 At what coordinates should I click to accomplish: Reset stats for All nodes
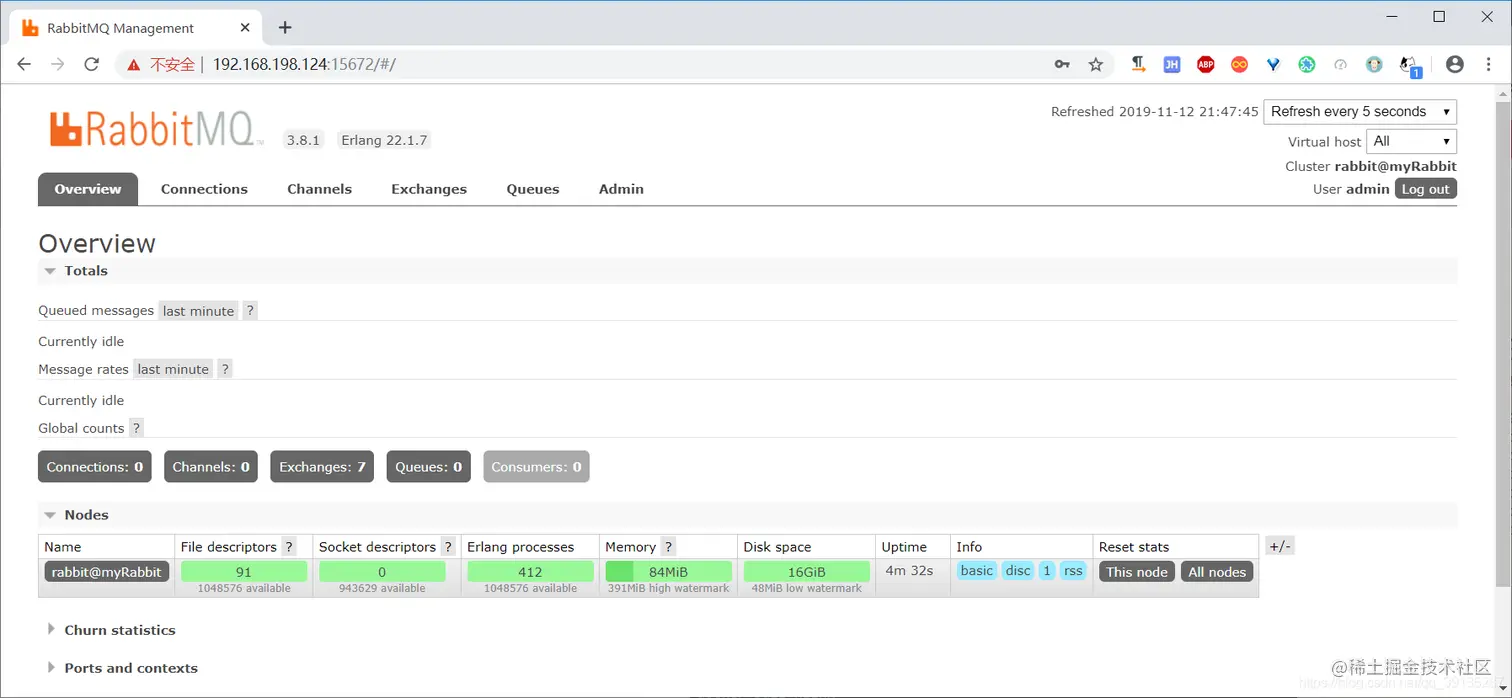point(1217,572)
